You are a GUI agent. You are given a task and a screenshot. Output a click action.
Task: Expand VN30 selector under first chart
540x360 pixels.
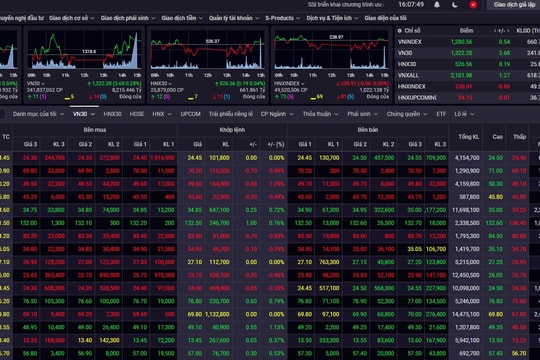coord(36,83)
